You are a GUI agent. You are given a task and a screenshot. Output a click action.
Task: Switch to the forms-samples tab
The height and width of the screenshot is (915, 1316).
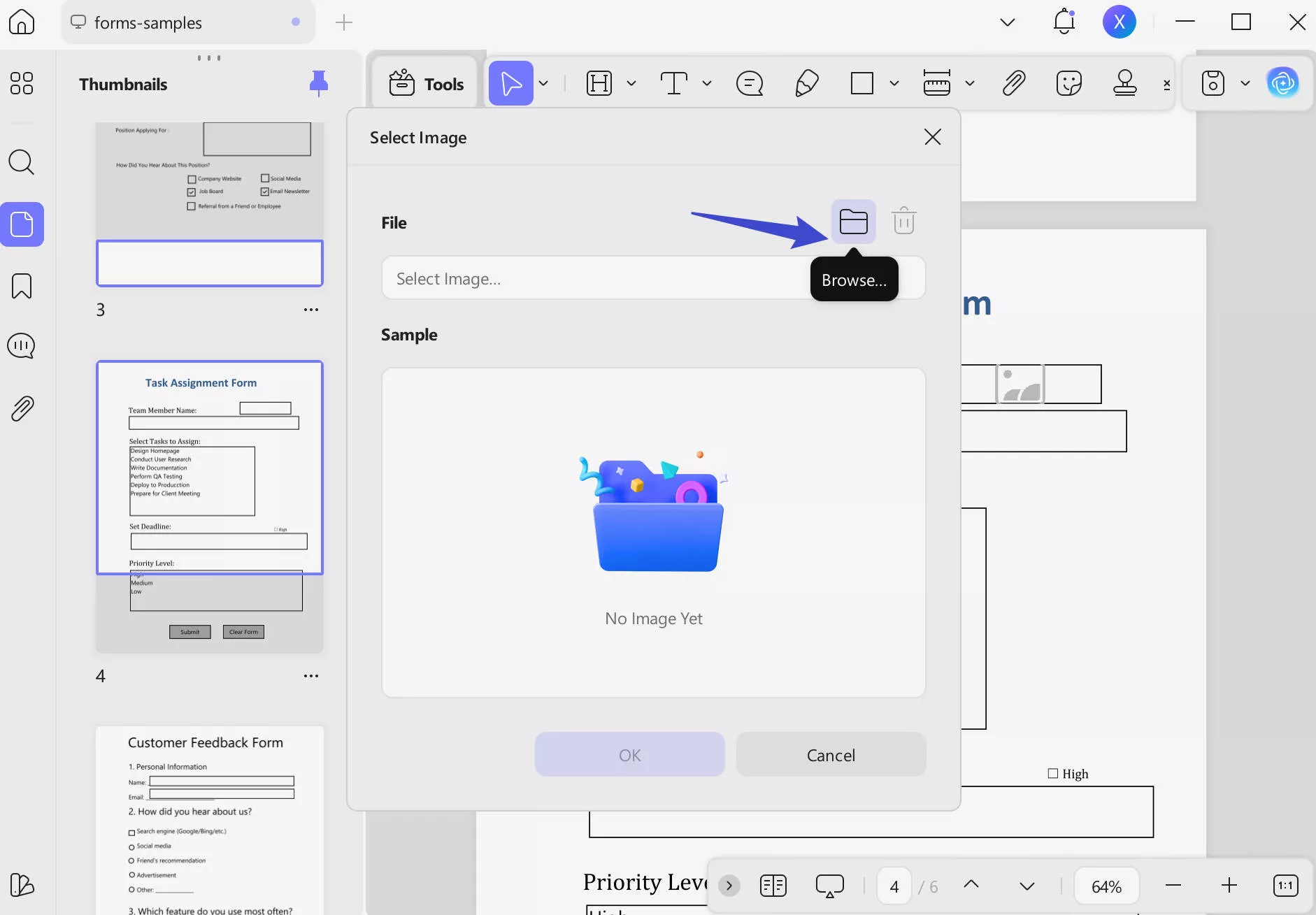(x=148, y=22)
